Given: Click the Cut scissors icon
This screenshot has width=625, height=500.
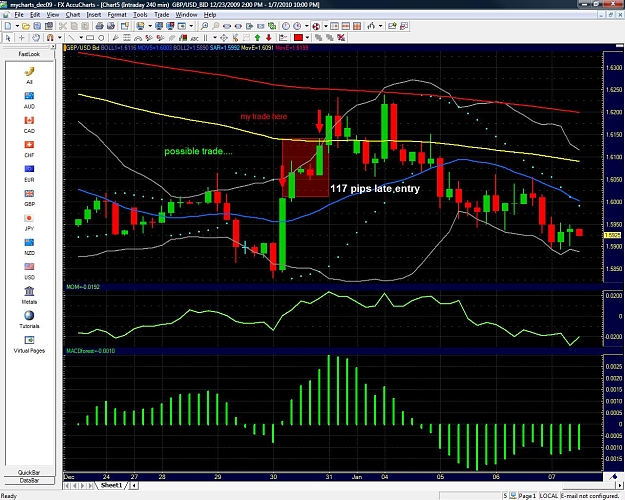Looking at the screenshot, I should [x=63, y=26].
